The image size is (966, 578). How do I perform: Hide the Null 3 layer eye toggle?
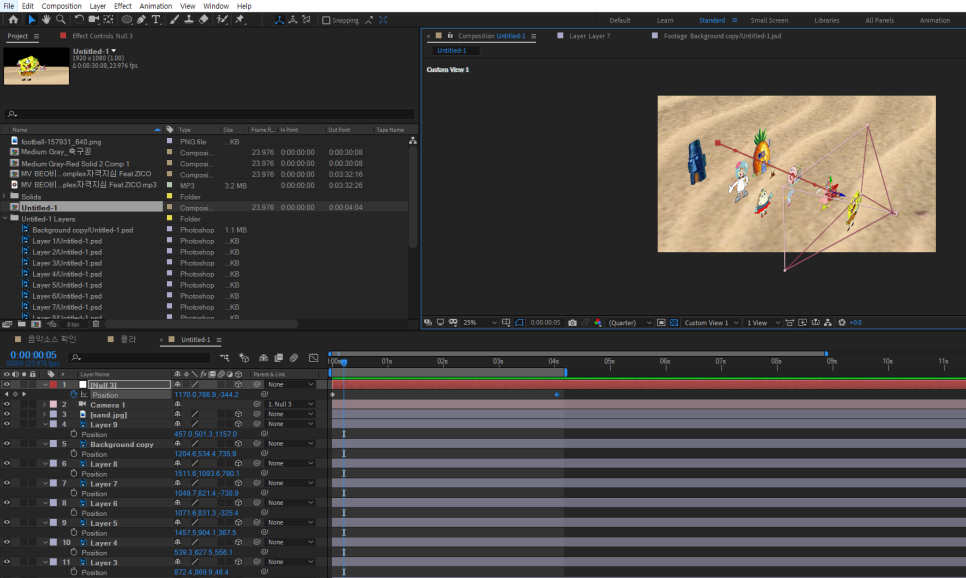[7, 385]
